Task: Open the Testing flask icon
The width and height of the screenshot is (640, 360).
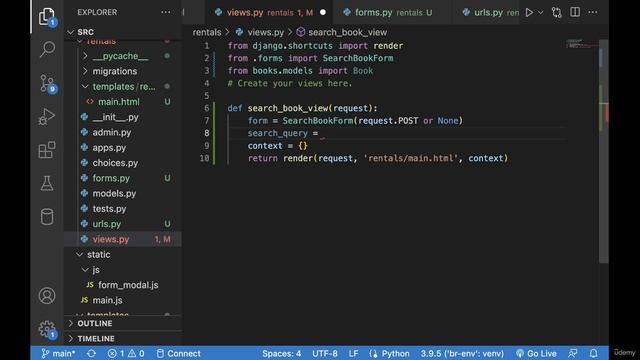Action: tap(47, 183)
